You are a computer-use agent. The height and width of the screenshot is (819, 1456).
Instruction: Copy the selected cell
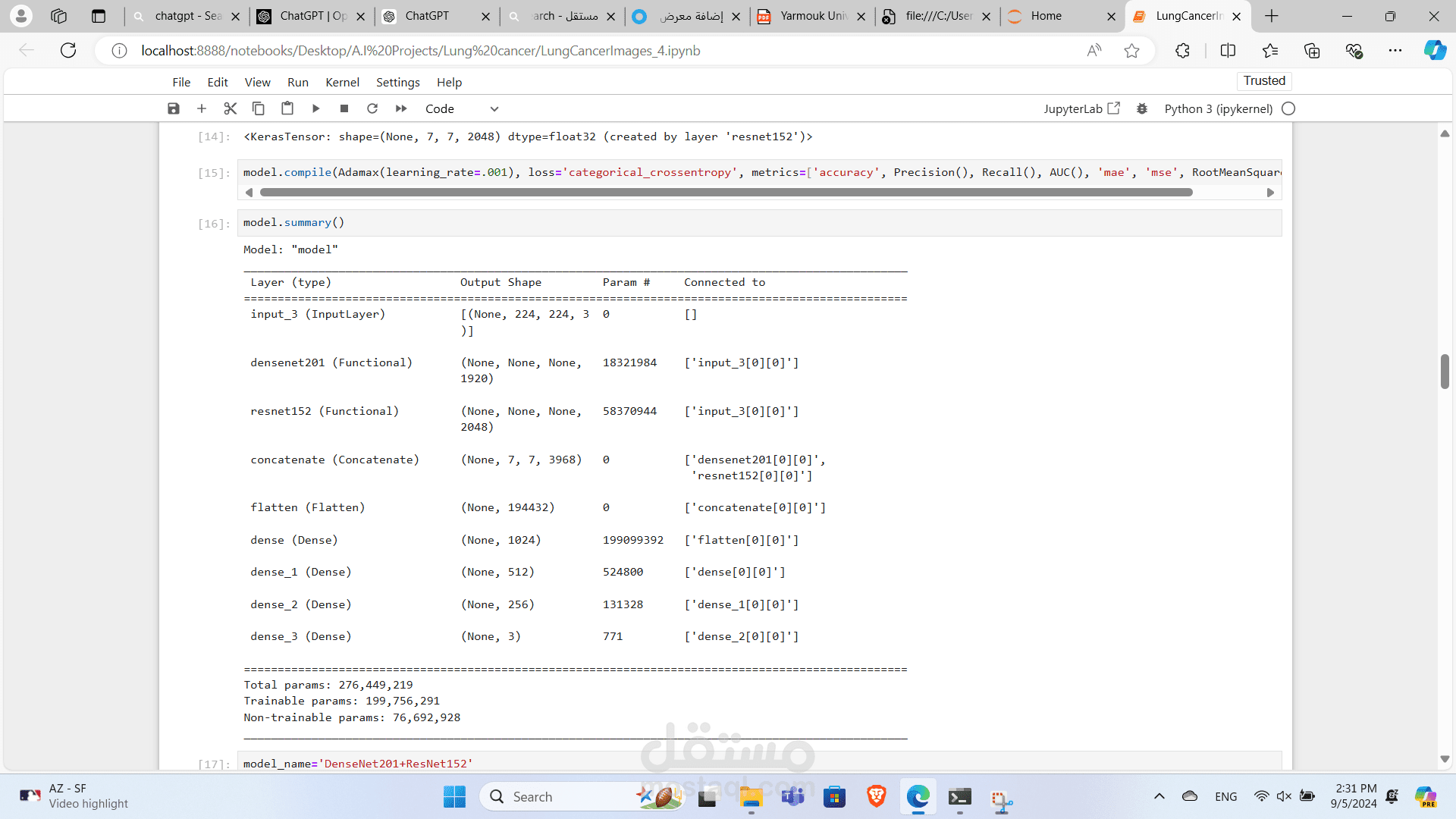(259, 108)
